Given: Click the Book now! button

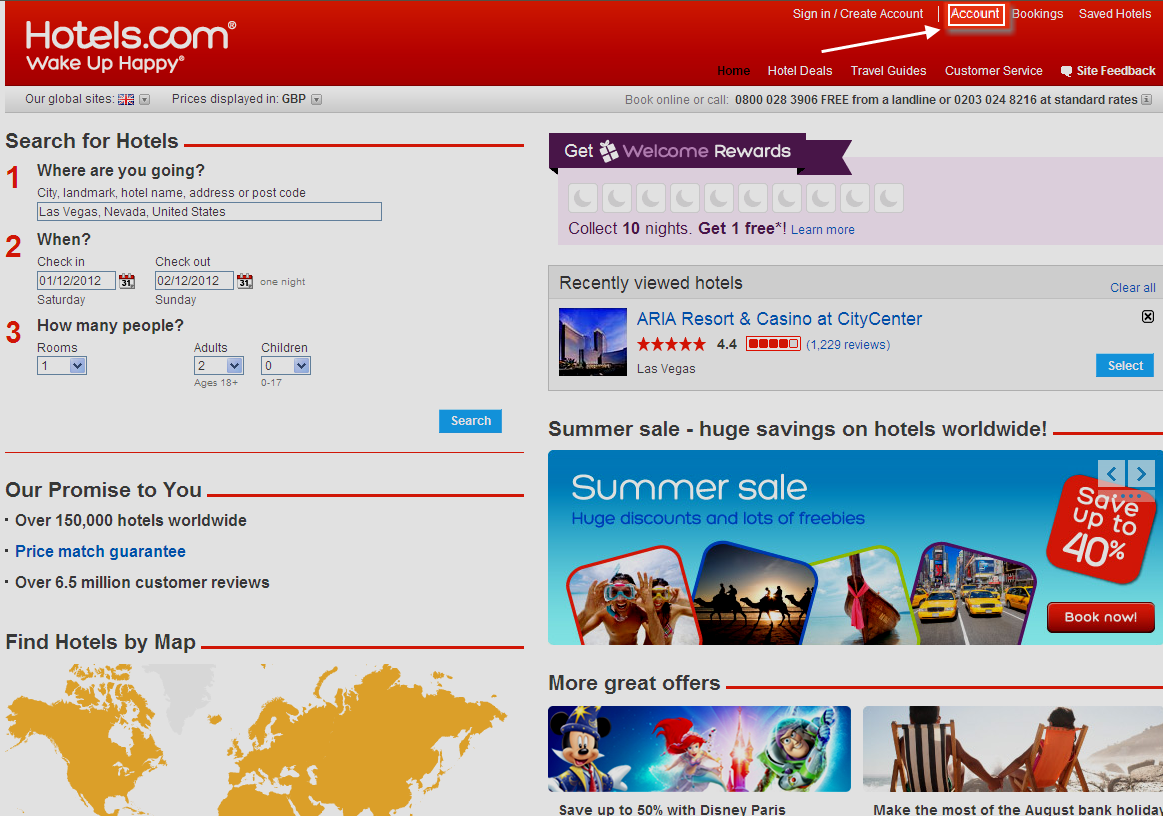Looking at the screenshot, I should (x=1101, y=617).
